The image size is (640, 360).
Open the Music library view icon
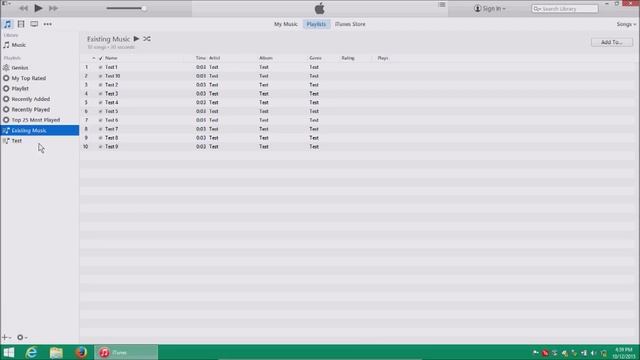[8, 24]
